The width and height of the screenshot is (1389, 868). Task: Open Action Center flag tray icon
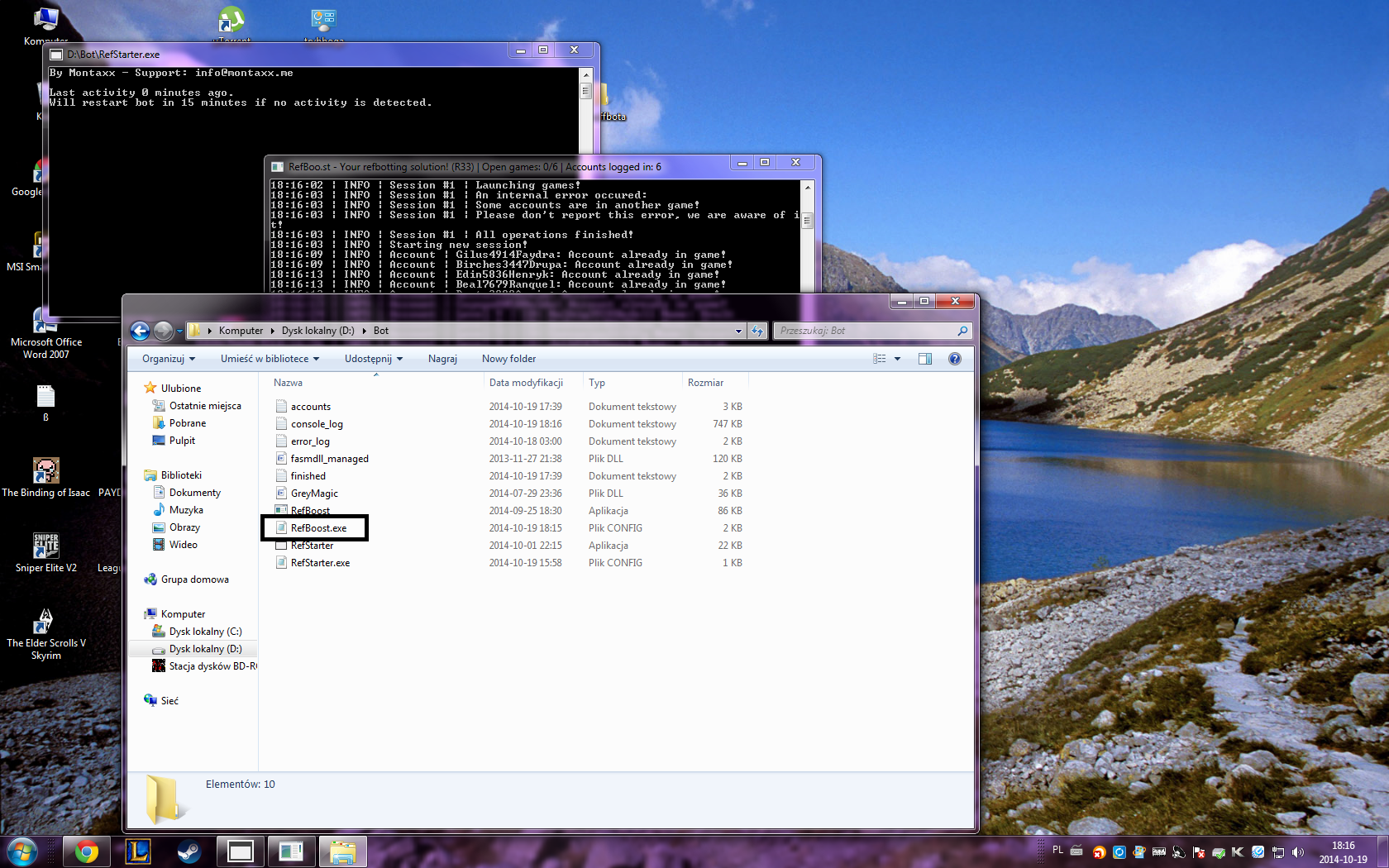1198,852
